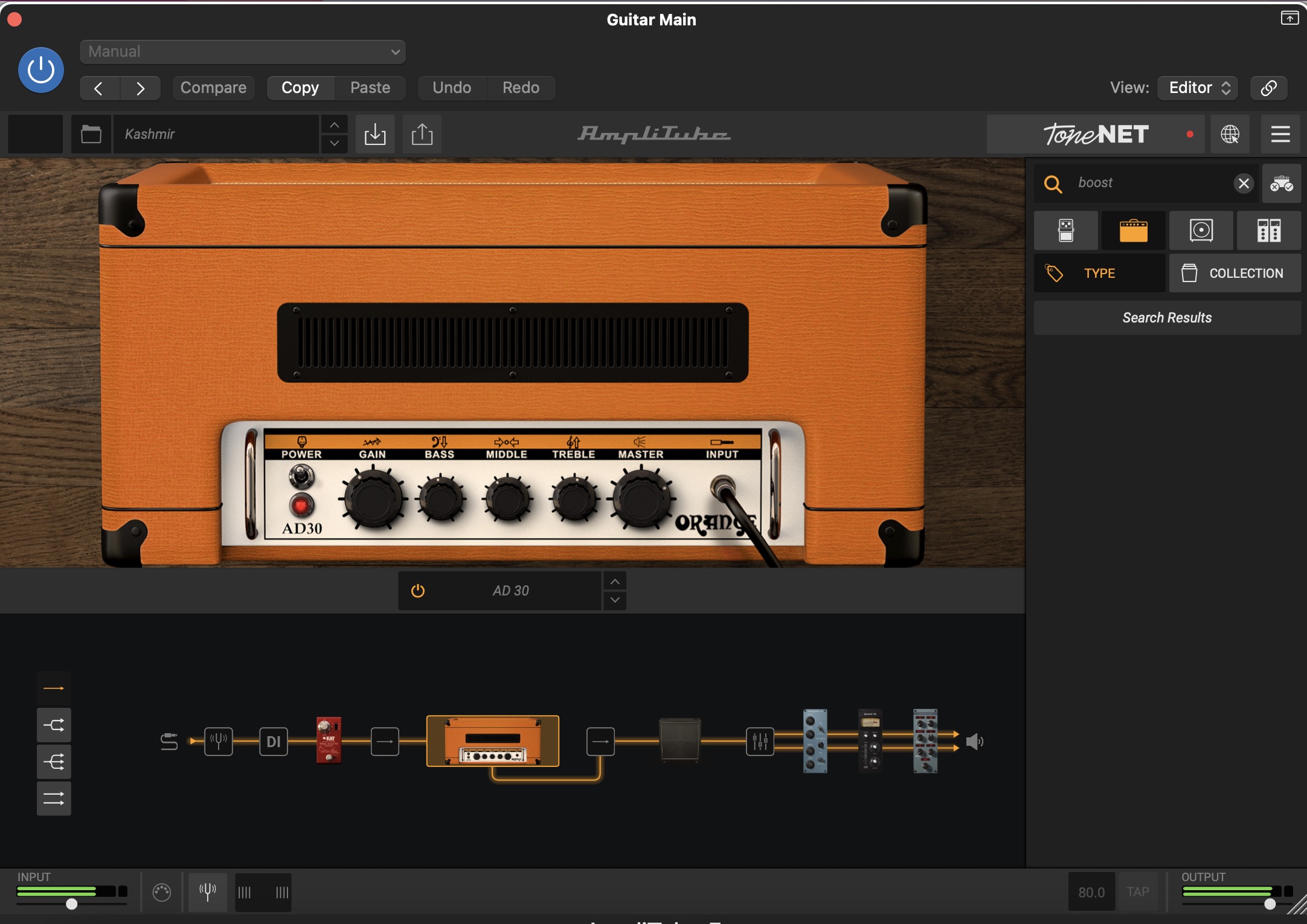This screenshot has width=1307, height=924.
Task: Select the orange amp head in chain
Action: [493, 741]
